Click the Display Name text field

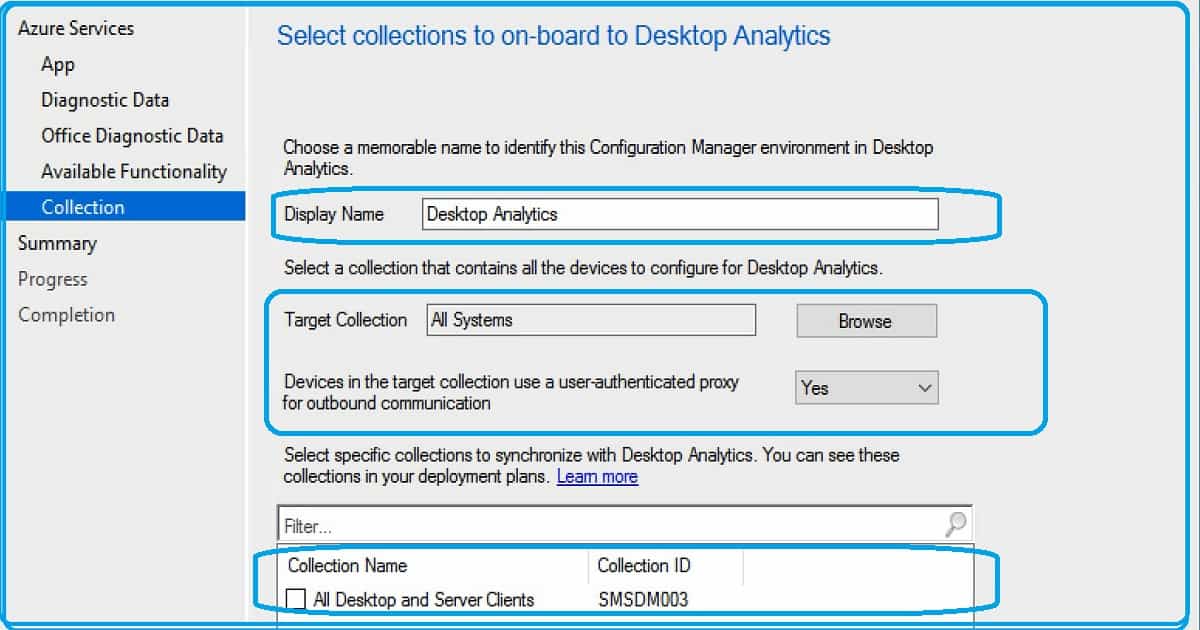pos(680,214)
